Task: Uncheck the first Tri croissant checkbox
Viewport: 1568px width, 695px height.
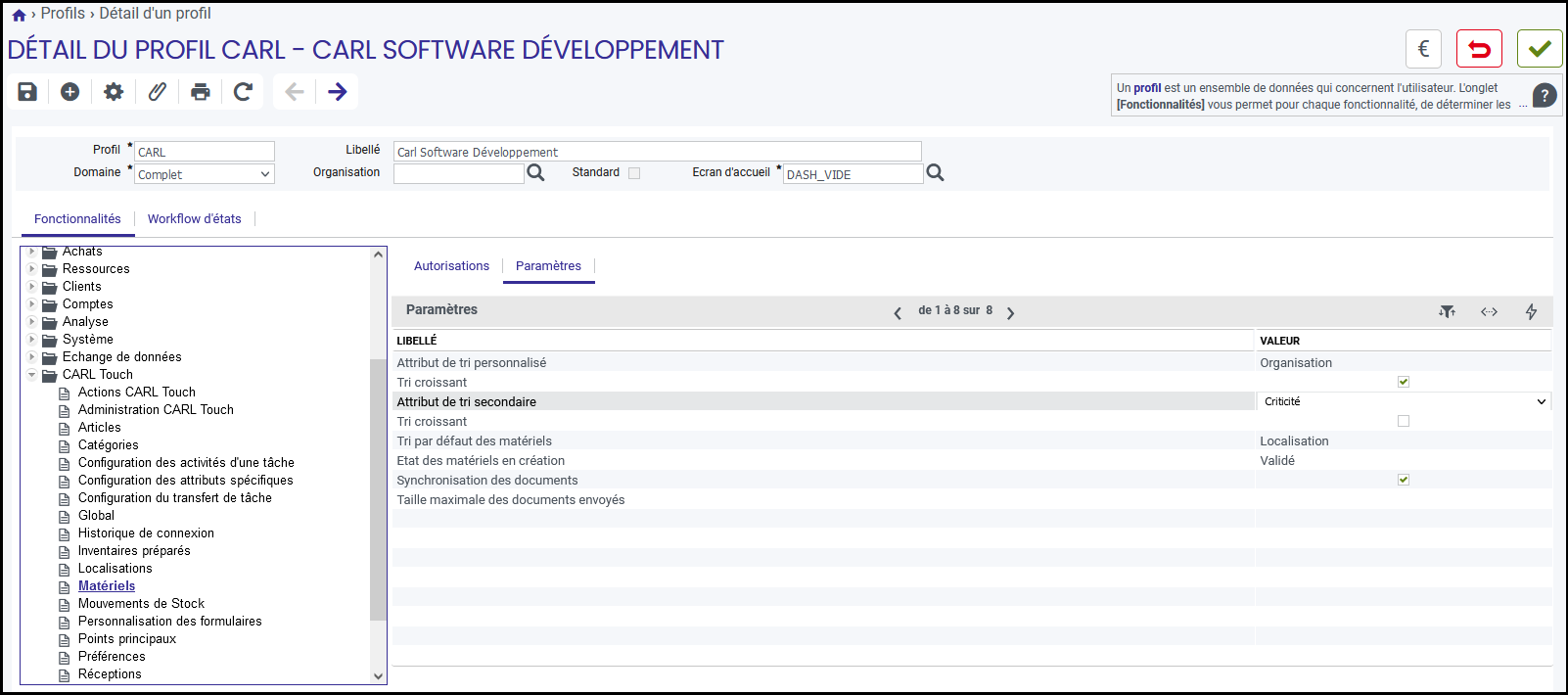Action: (1404, 382)
